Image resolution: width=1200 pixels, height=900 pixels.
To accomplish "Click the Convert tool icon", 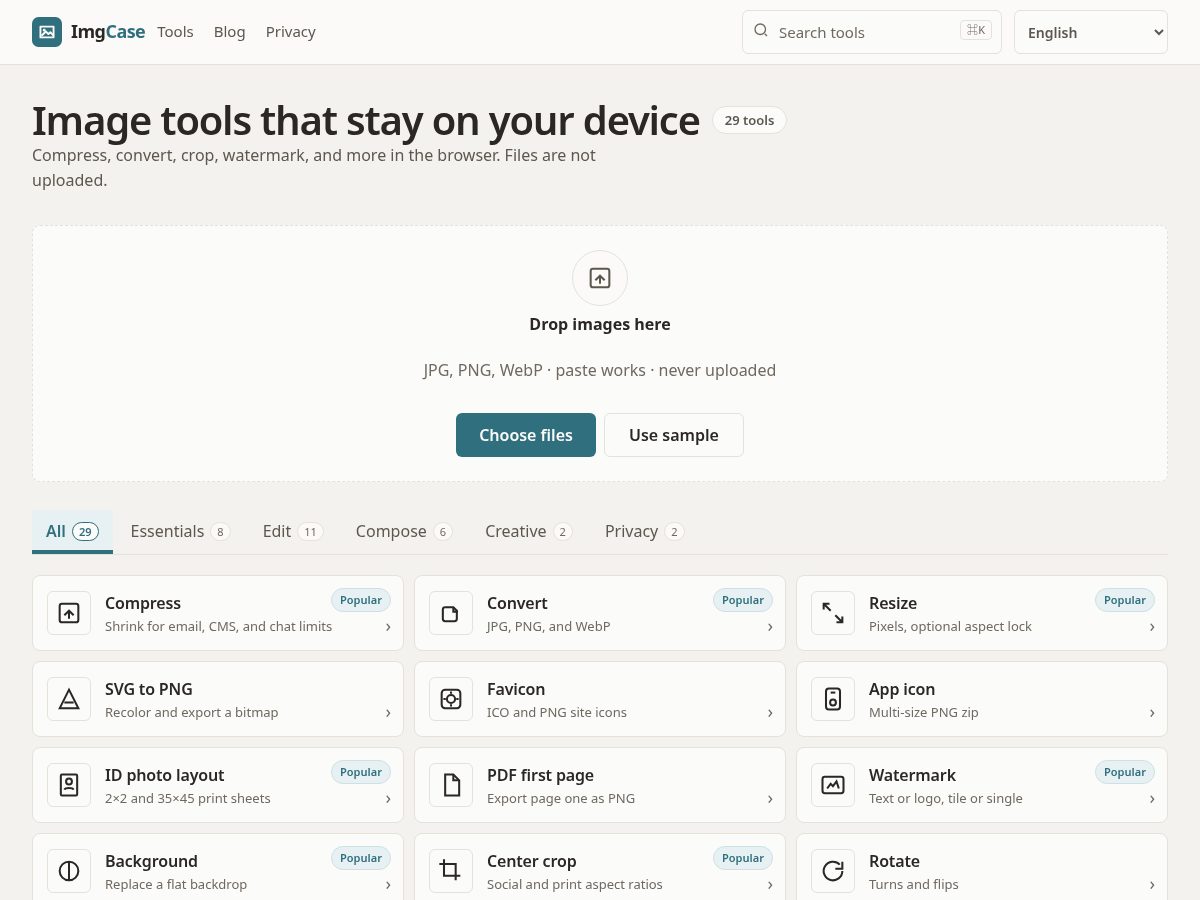I will (x=451, y=613).
